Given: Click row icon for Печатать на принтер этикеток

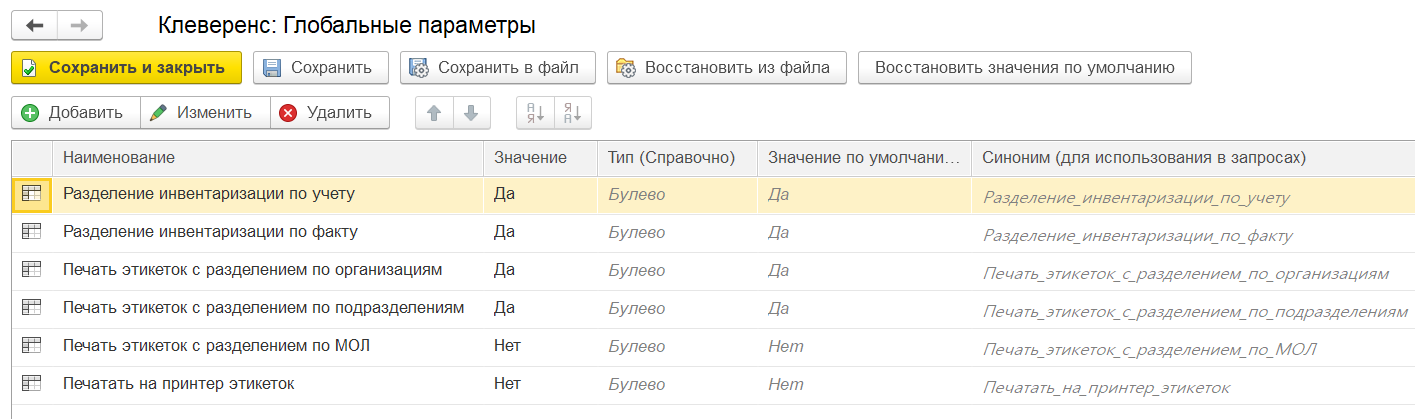Looking at the screenshot, I should pos(31,384).
